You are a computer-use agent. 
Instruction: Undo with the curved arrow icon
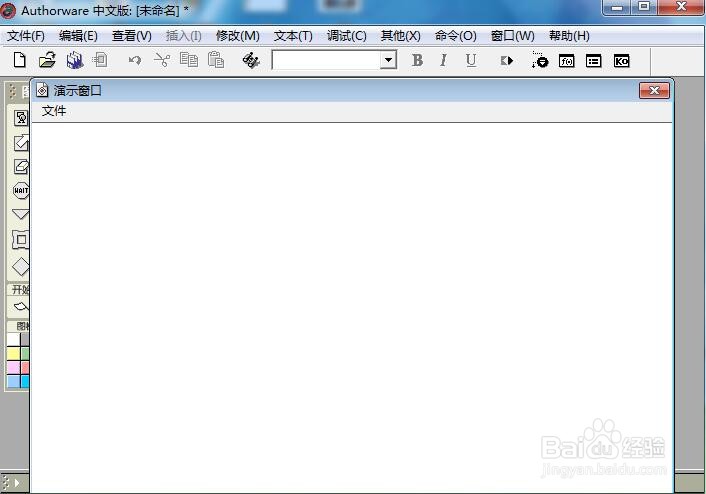click(x=134, y=60)
